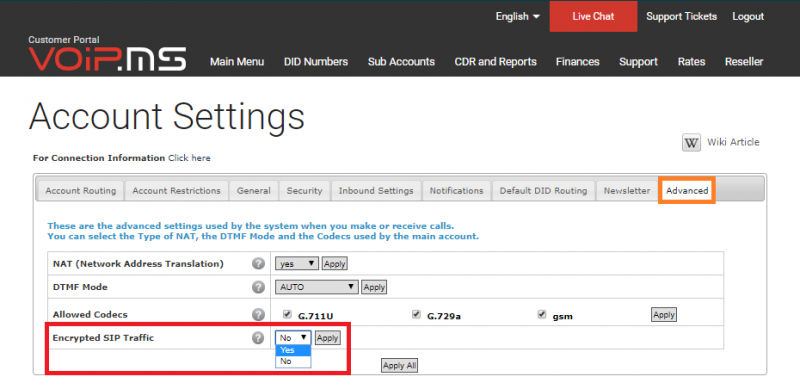Viewport: 800px width, 389px height.
Task: Click the Live Chat button
Action: point(593,16)
